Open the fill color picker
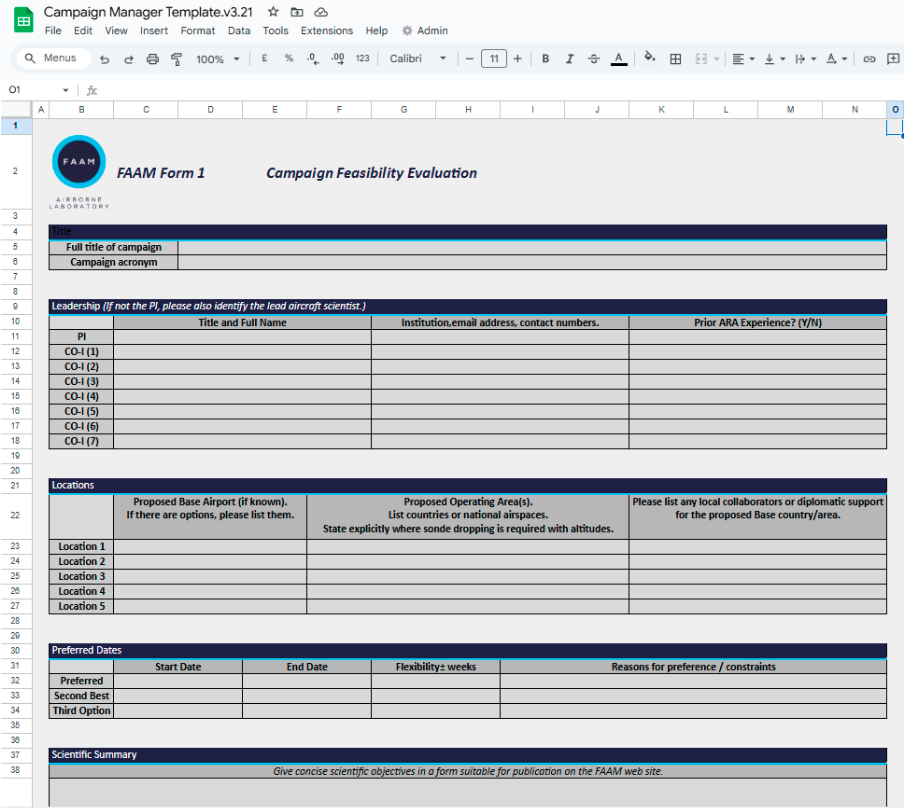The width and height of the screenshot is (905, 808). tap(649, 59)
